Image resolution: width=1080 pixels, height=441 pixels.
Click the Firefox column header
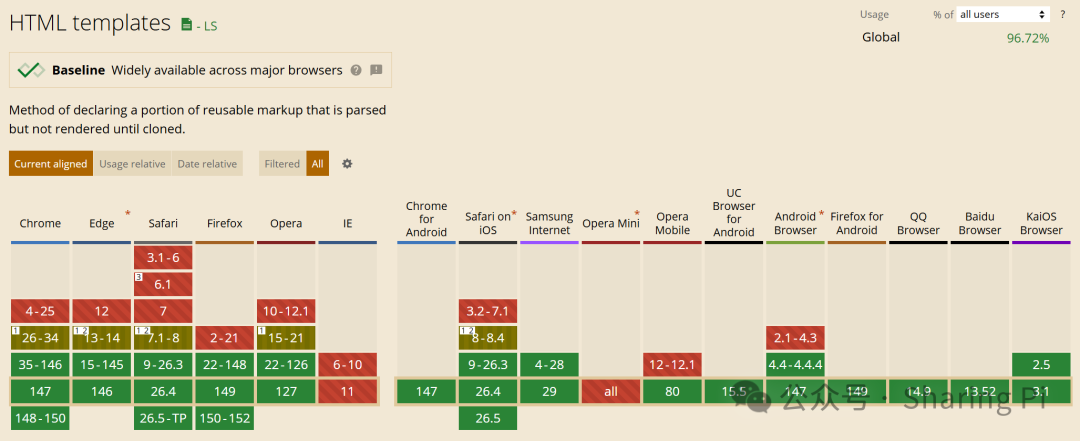click(x=225, y=223)
